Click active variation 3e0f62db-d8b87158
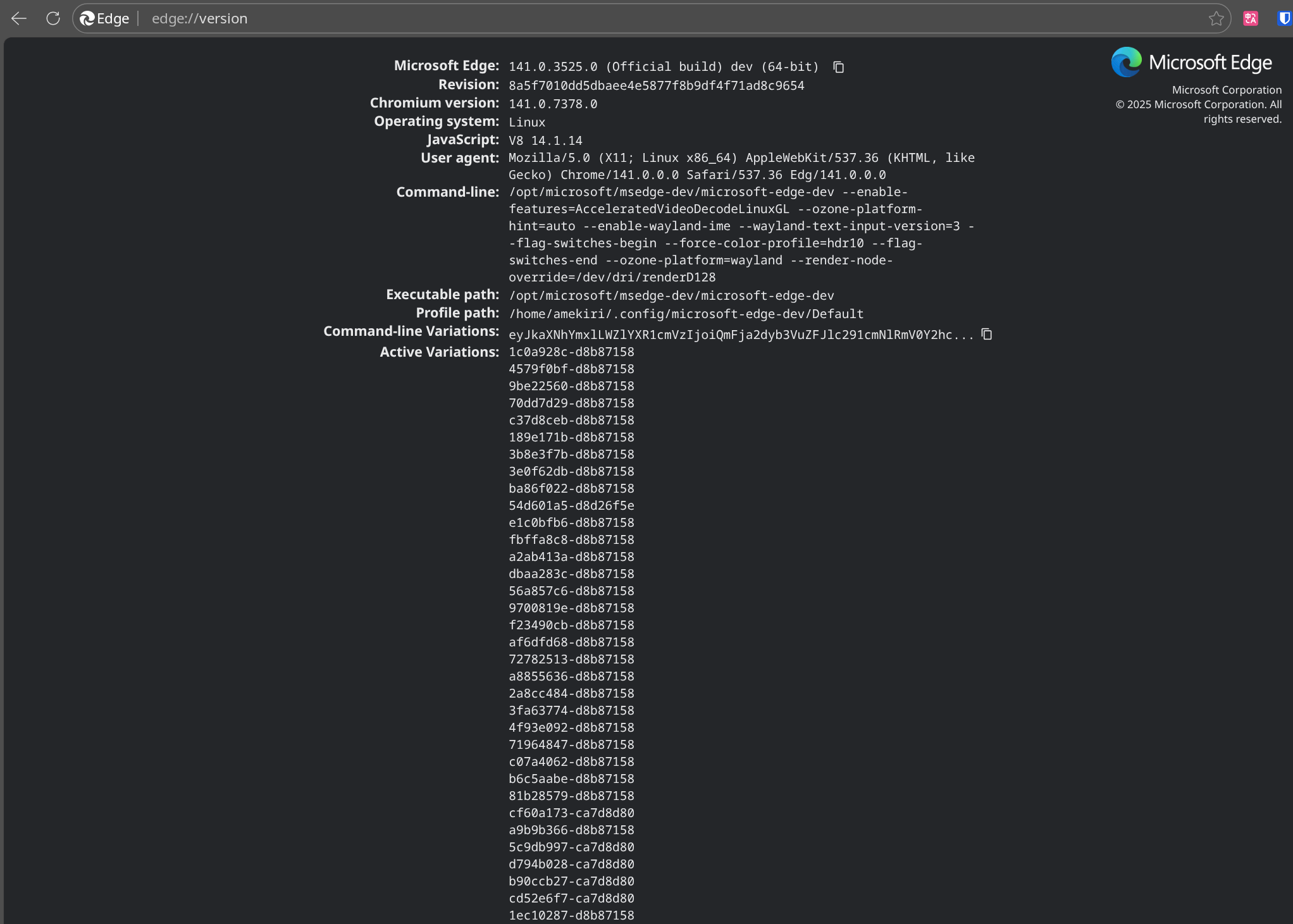The width and height of the screenshot is (1293, 924). point(571,471)
